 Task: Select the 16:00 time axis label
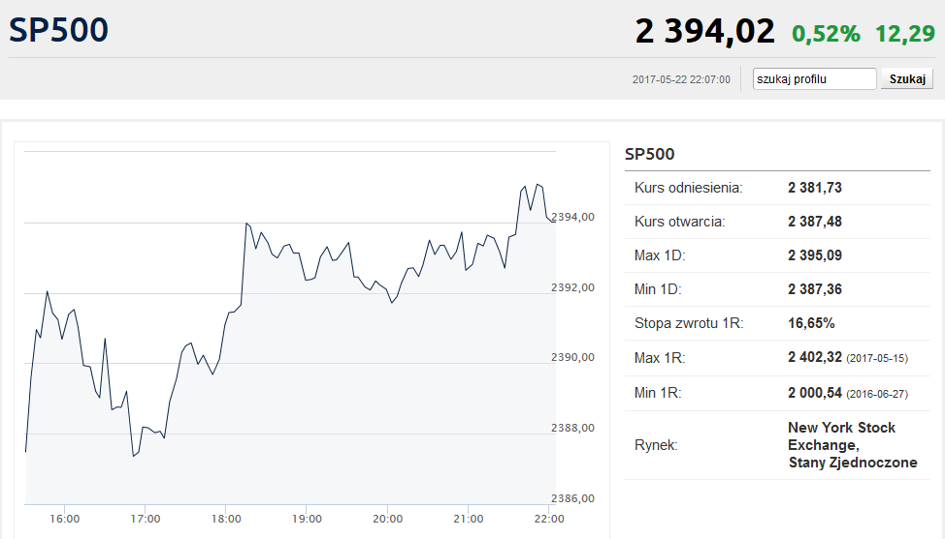(x=64, y=519)
